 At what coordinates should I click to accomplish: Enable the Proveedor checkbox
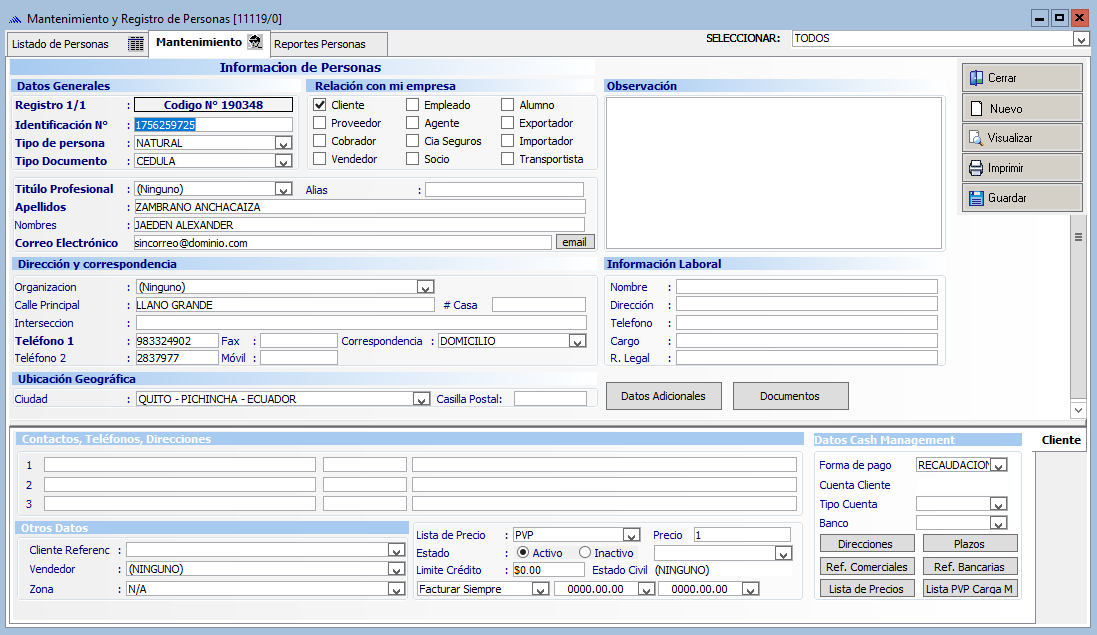[320, 123]
